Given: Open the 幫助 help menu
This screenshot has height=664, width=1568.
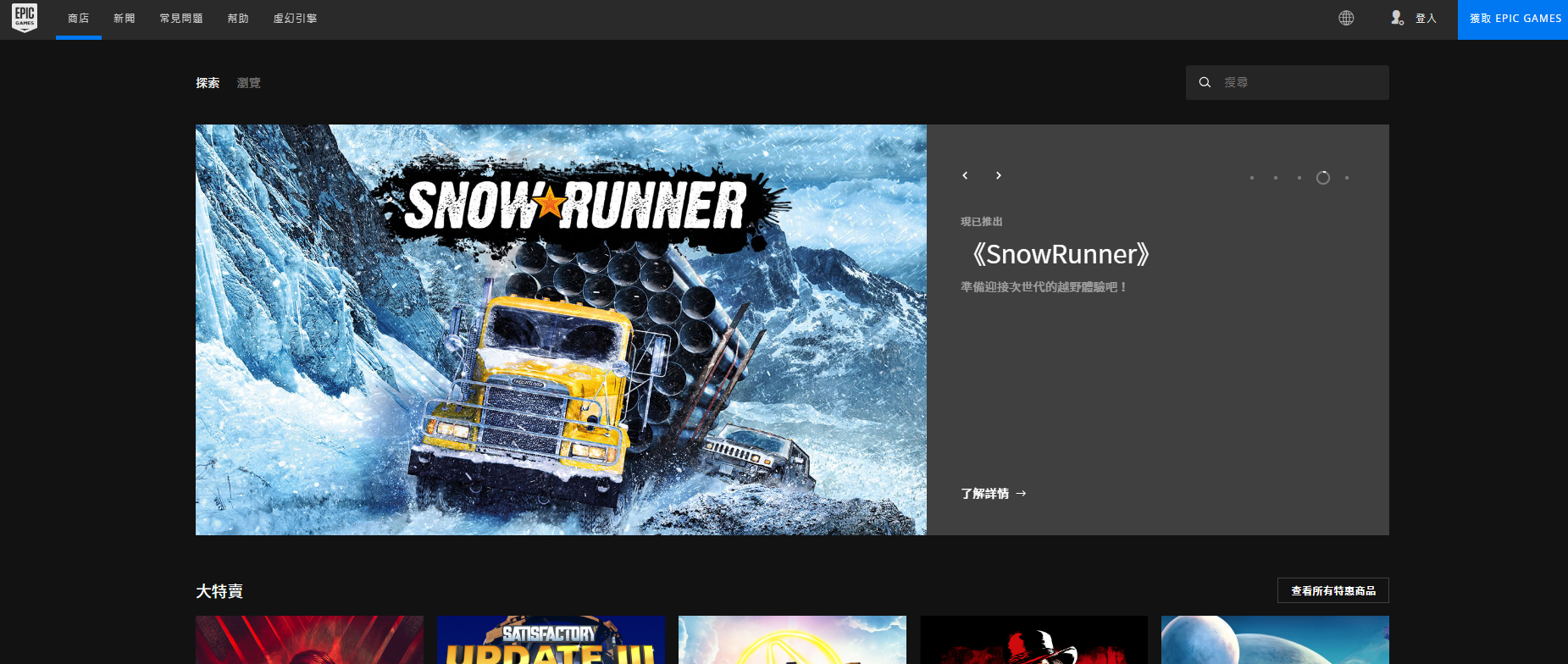Looking at the screenshot, I should click(238, 19).
